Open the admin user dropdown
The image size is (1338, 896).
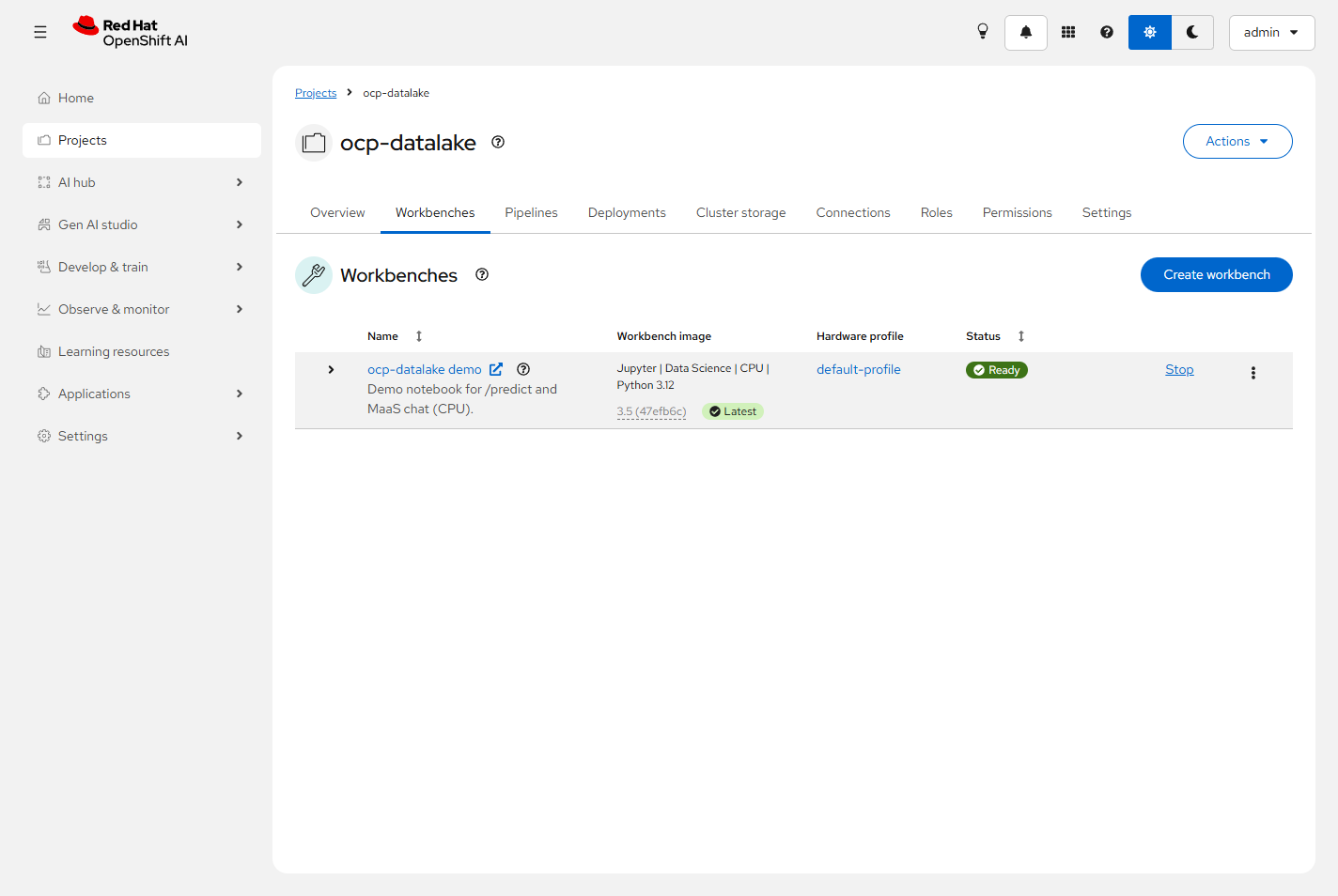pos(1271,32)
